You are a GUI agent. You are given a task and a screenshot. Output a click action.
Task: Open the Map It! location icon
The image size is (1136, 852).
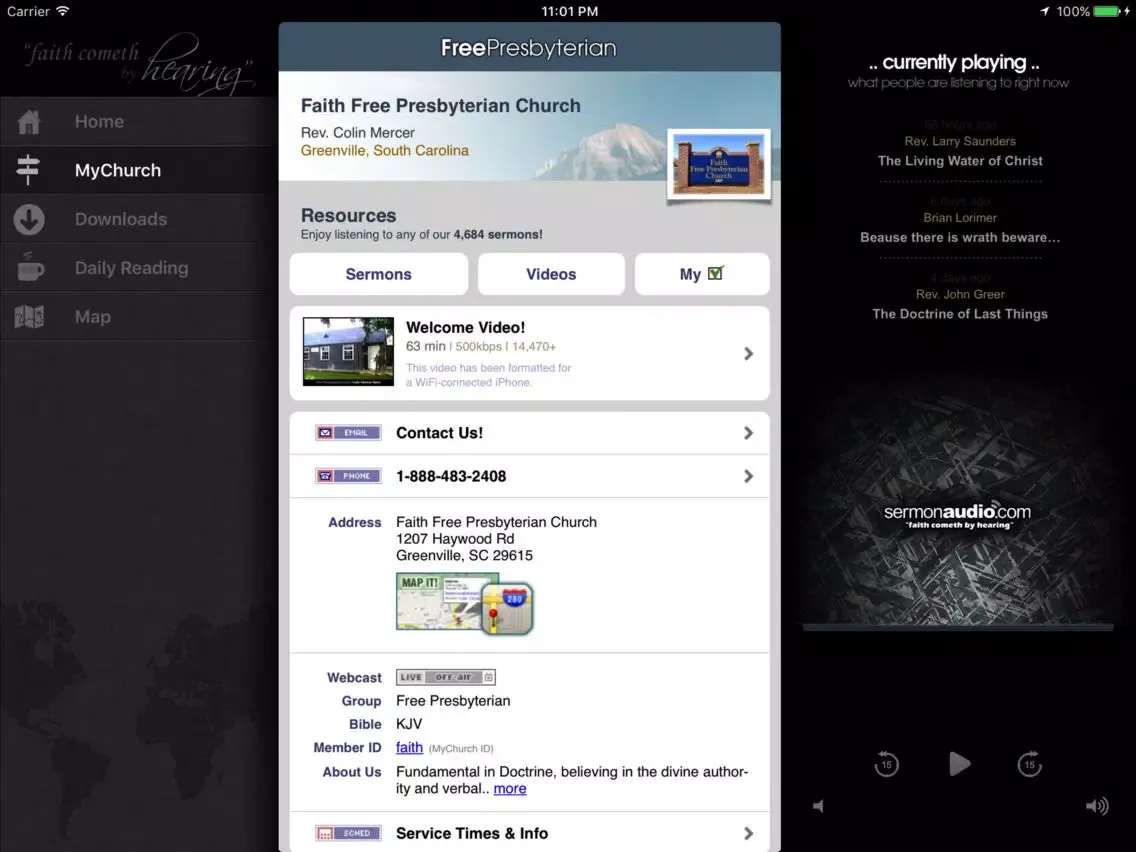465,604
